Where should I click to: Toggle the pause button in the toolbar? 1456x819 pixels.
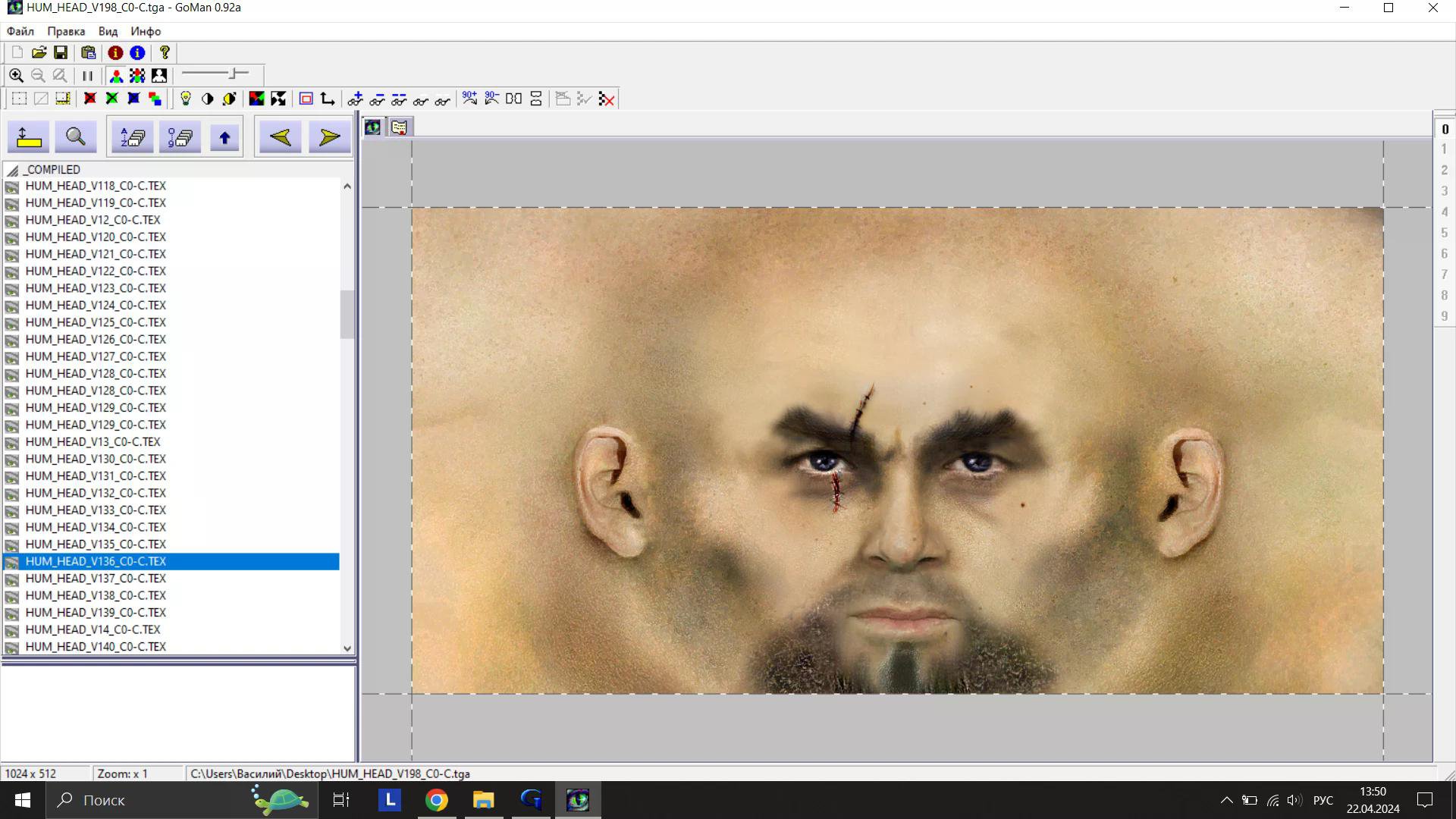(x=87, y=76)
